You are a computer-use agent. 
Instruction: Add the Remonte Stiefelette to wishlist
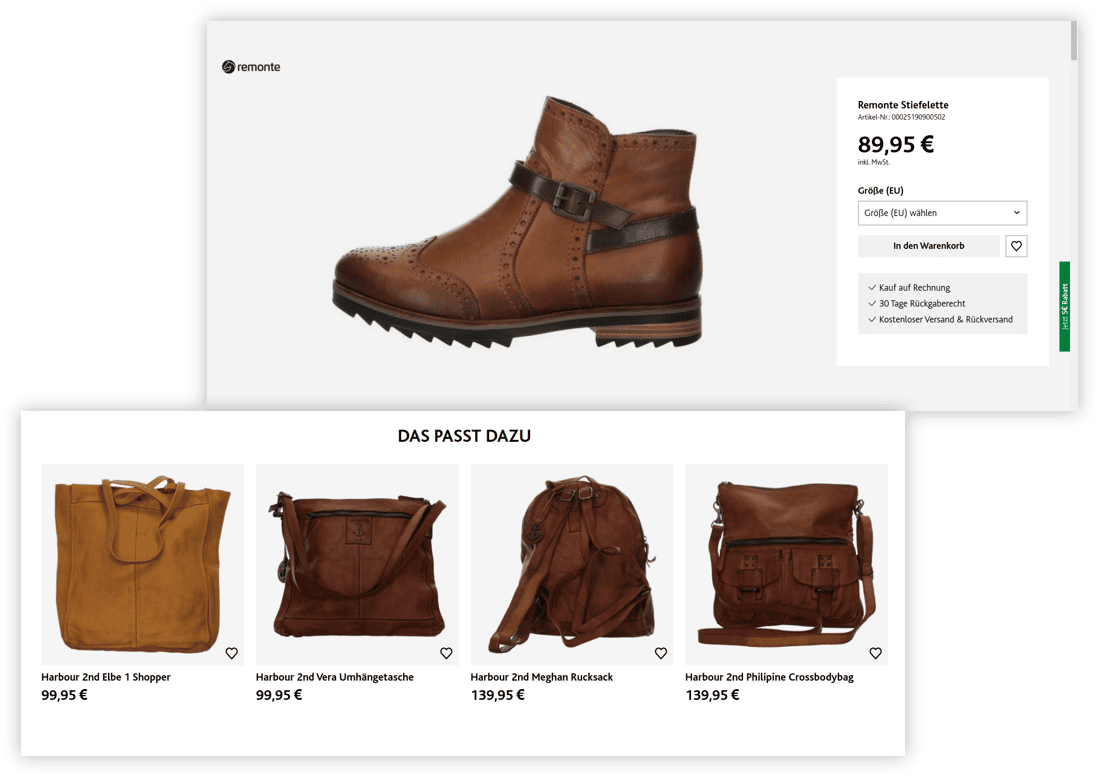click(x=1016, y=246)
